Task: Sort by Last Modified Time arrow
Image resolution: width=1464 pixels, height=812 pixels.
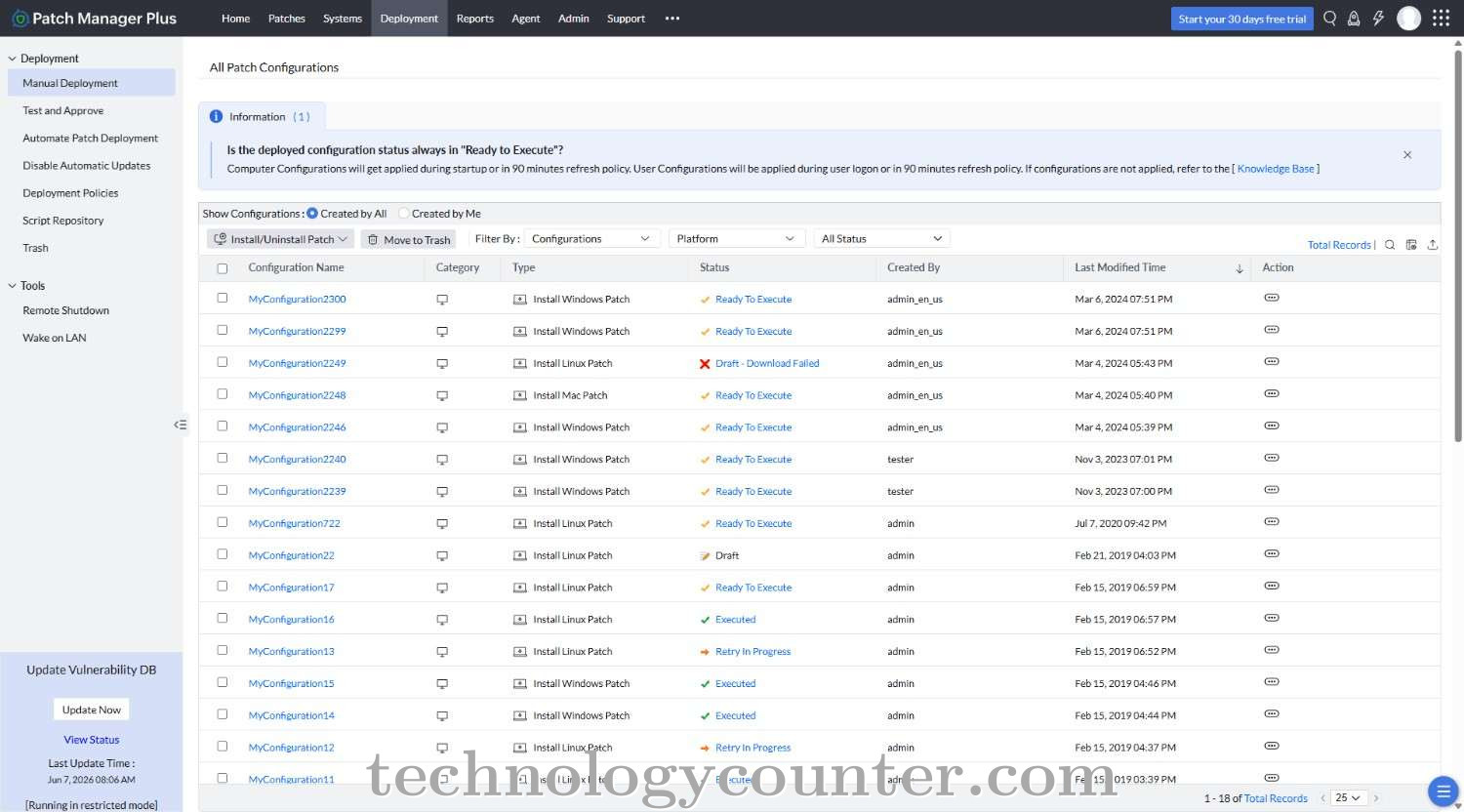Action: tap(1240, 268)
